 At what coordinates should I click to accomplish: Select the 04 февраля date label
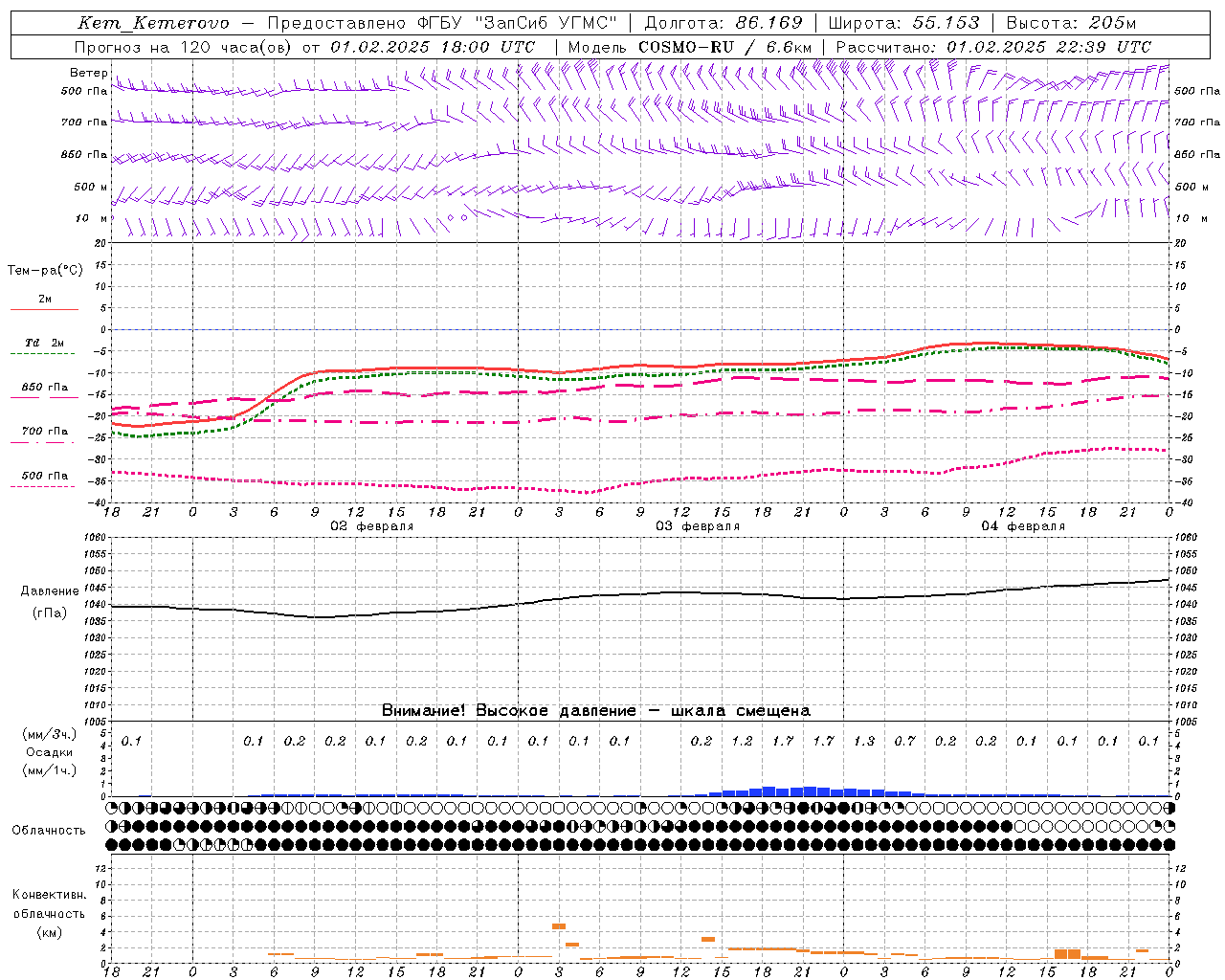coord(1023,526)
